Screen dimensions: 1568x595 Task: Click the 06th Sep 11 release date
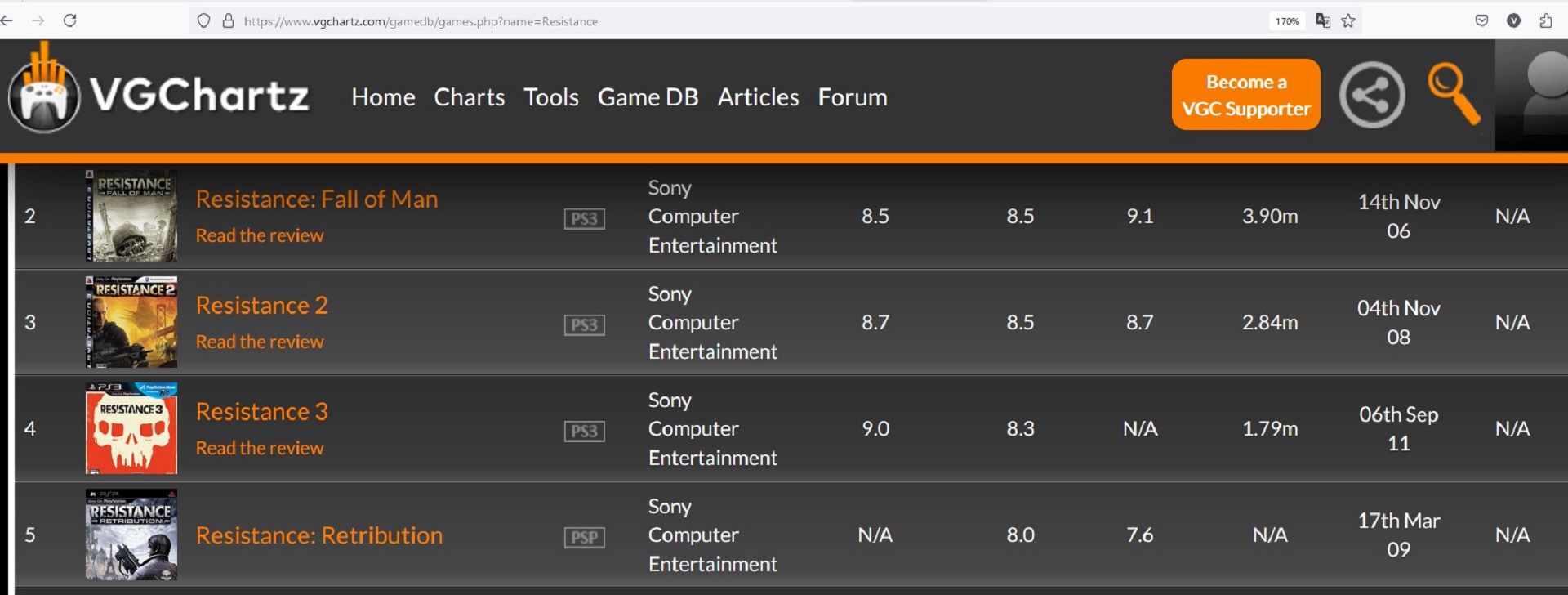coord(1399,428)
